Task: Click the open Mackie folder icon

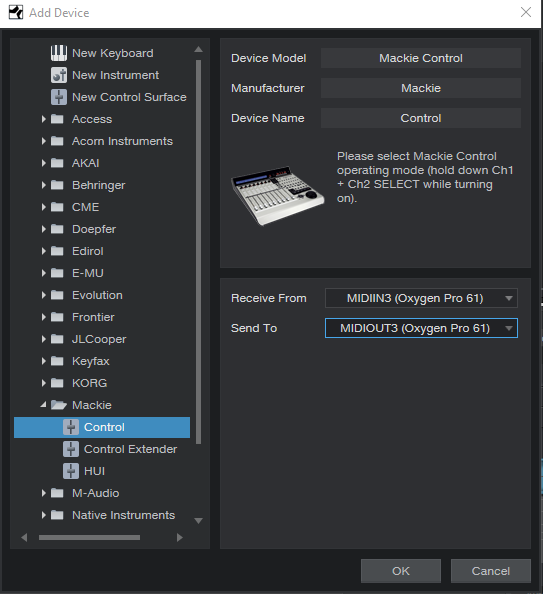Action: [x=58, y=405]
